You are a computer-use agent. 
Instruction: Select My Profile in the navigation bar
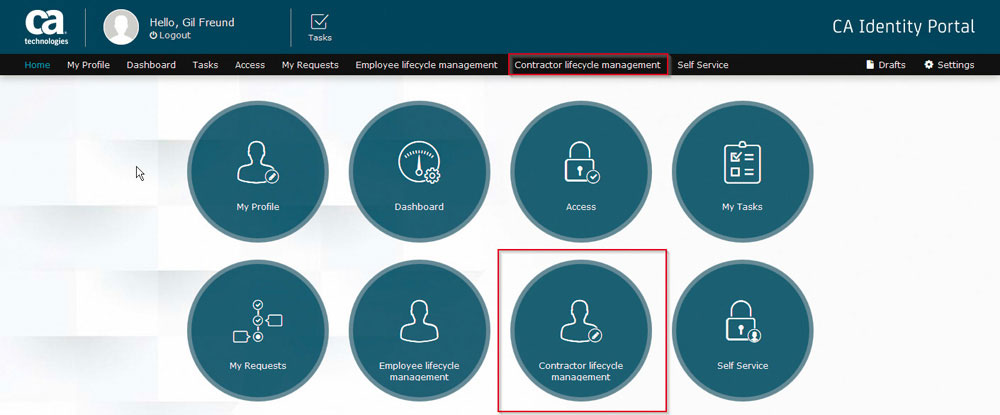pos(89,65)
